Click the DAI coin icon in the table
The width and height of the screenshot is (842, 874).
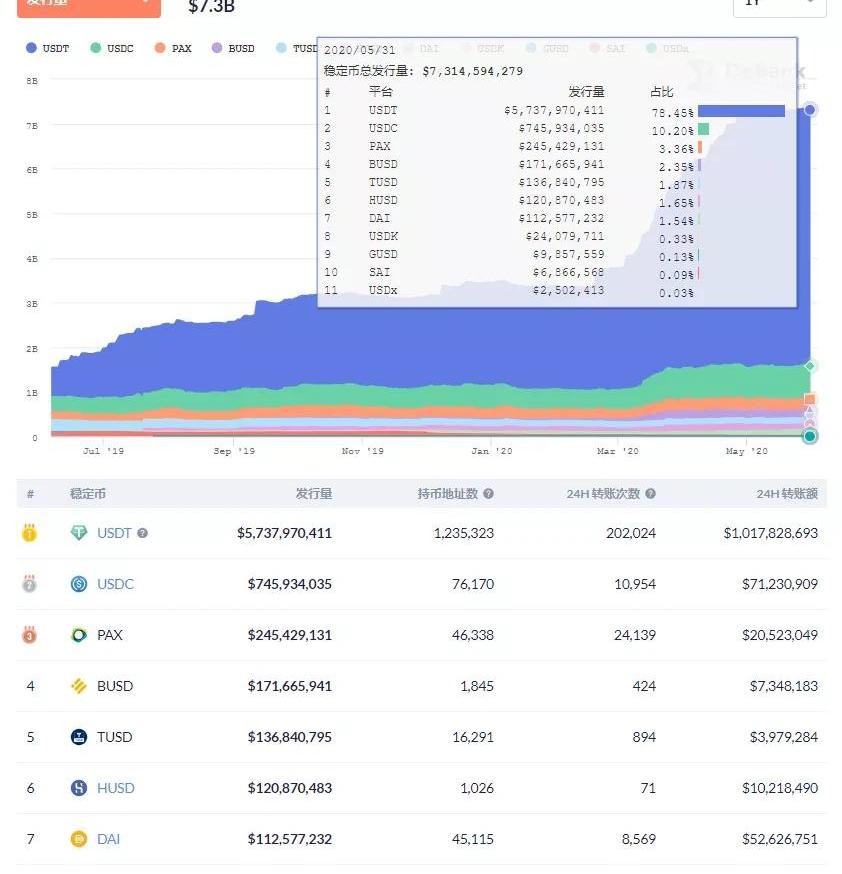(79, 839)
